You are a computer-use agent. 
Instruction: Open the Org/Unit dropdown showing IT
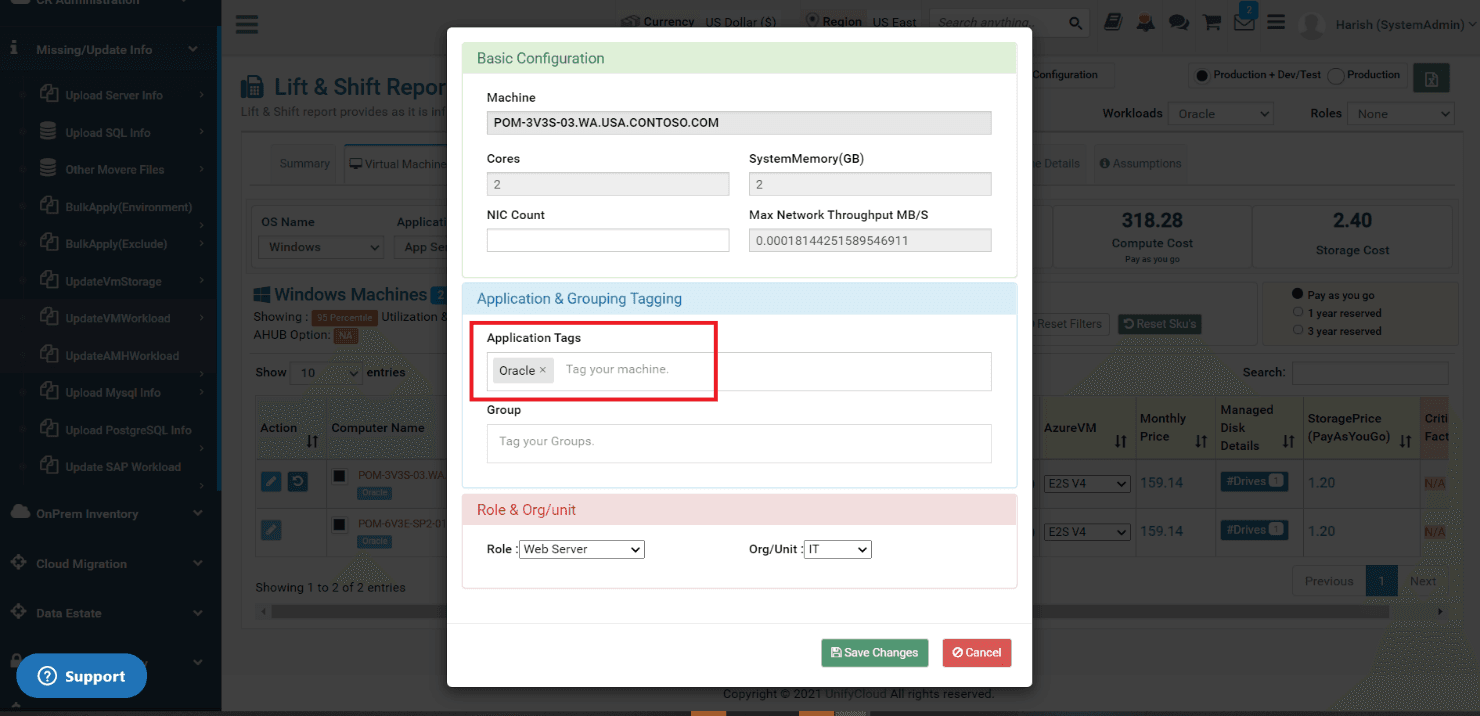(838, 549)
